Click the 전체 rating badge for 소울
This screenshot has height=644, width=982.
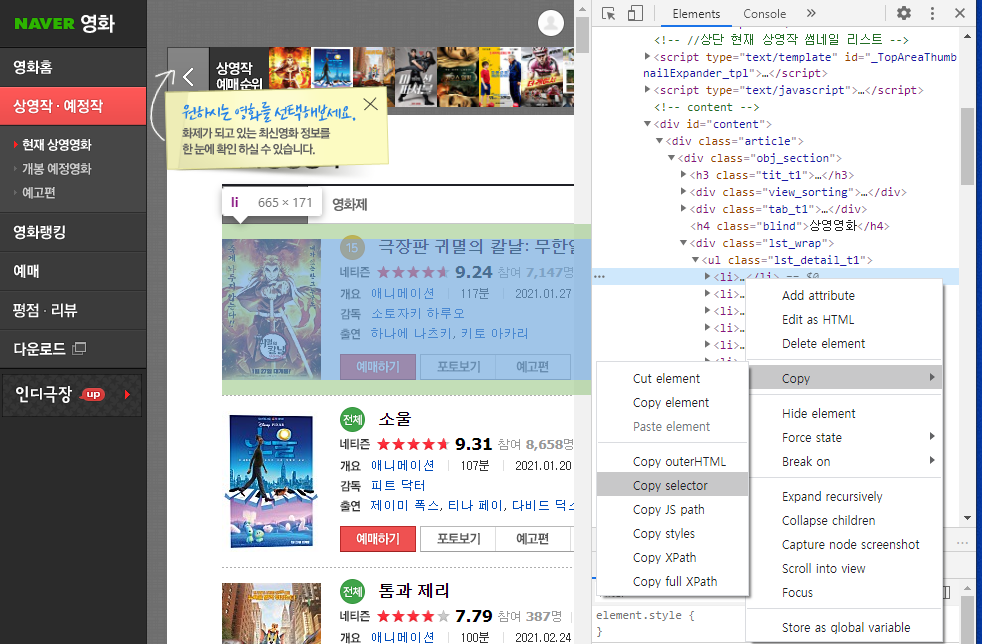click(x=353, y=419)
